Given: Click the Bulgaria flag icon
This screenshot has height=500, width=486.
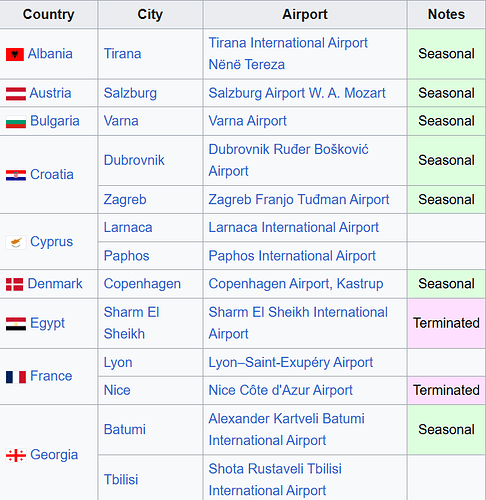Looking at the screenshot, I should 16,122.
